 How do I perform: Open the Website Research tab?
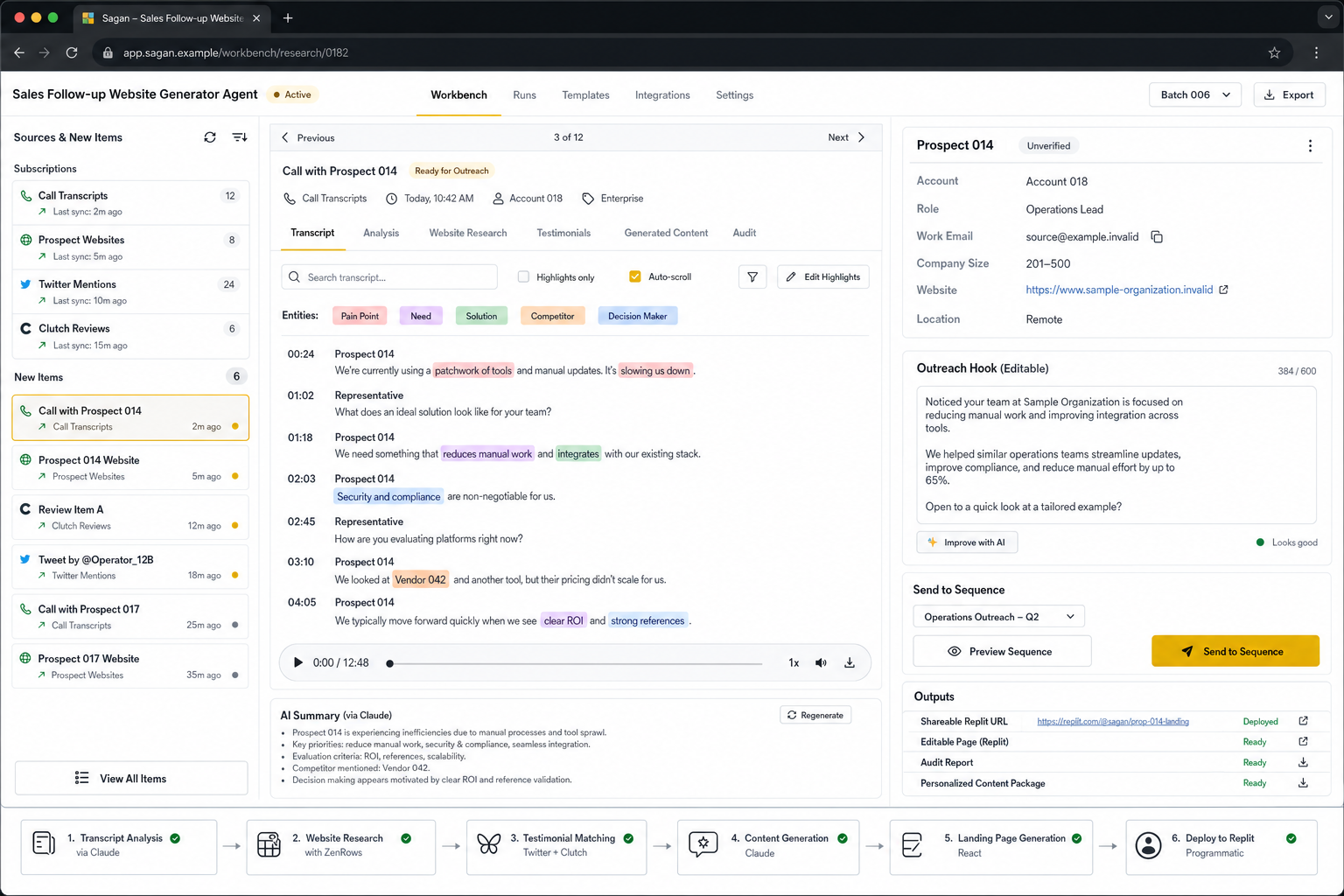[x=467, y=233]
